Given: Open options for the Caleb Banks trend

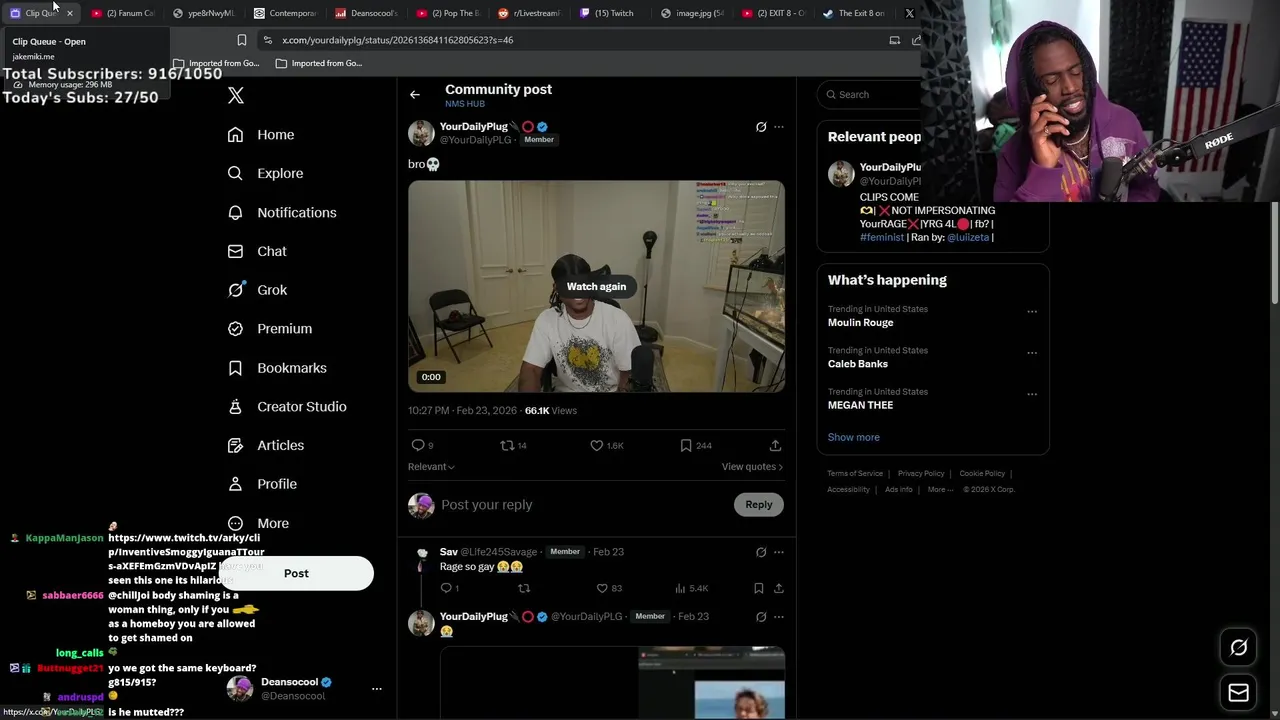Looking at the screenshot, I should pyautogui.click(x=1032, y=353).
